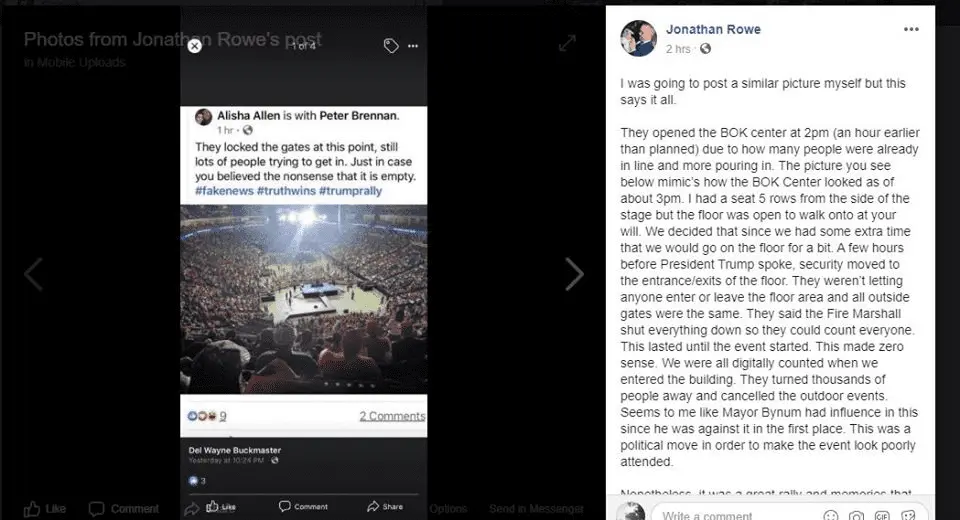The height and width of the screenshot is (520, 960).
Task: Click the tag photo icon
Action: pos(391,45)
